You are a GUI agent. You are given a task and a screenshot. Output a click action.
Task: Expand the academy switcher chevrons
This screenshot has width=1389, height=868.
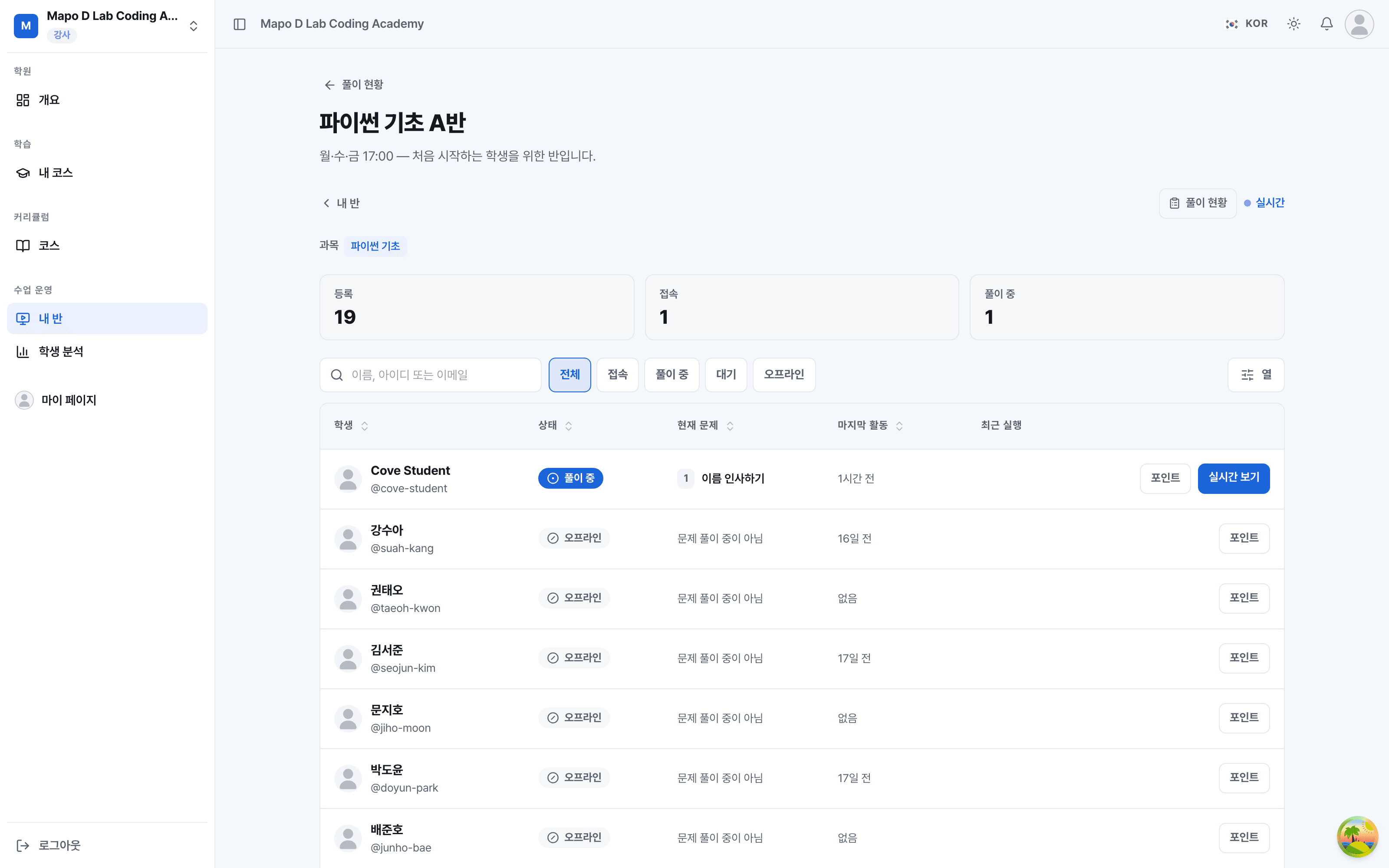point(194,26)
